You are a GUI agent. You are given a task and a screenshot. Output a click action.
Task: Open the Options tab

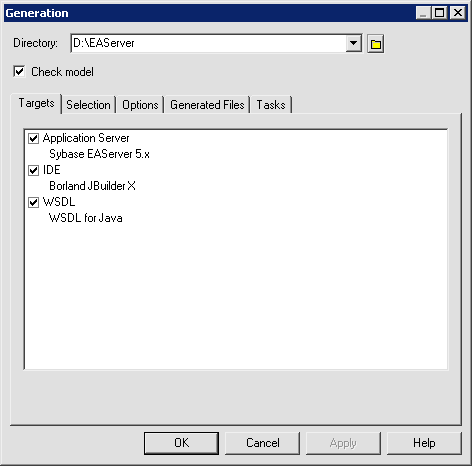pos(140,105)
